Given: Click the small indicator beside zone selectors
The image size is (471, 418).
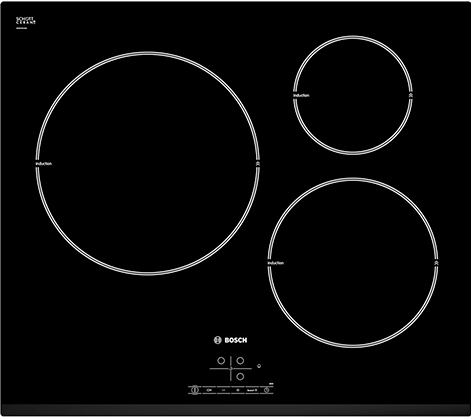Looking at the screenshot, I should pos(259,366).
